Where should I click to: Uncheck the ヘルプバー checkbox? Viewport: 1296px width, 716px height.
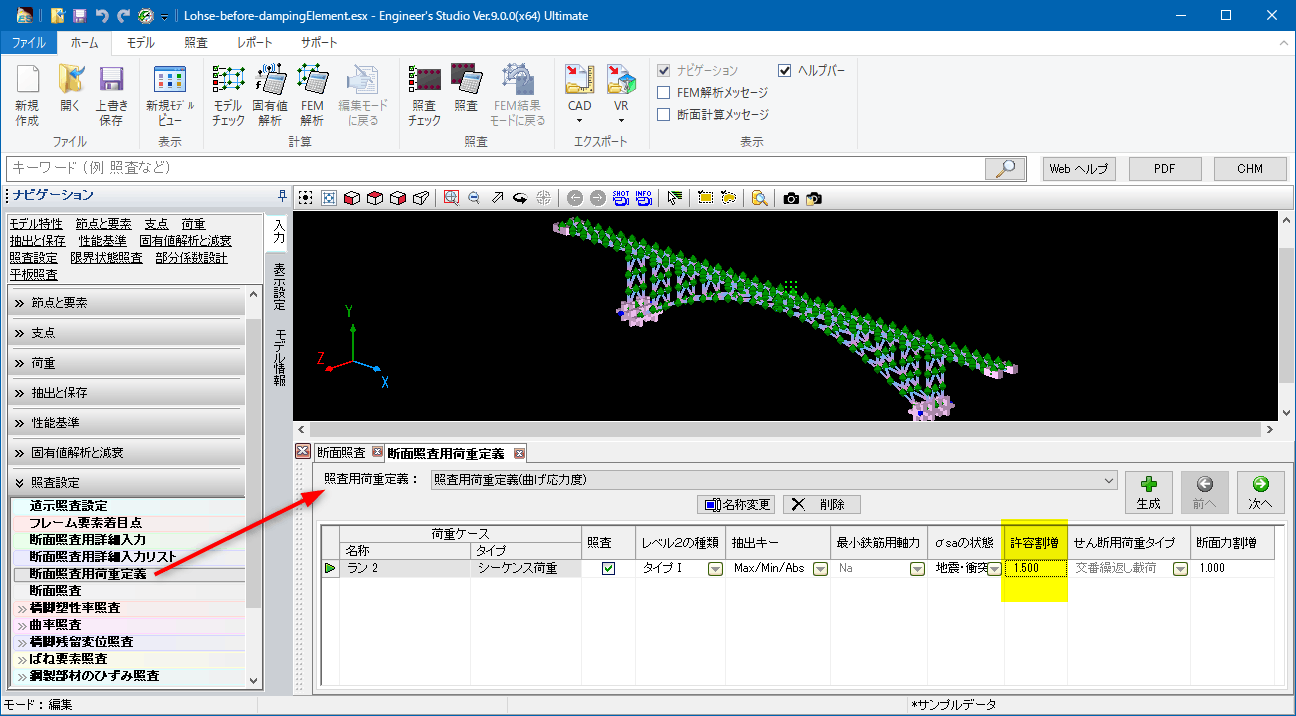785,71
